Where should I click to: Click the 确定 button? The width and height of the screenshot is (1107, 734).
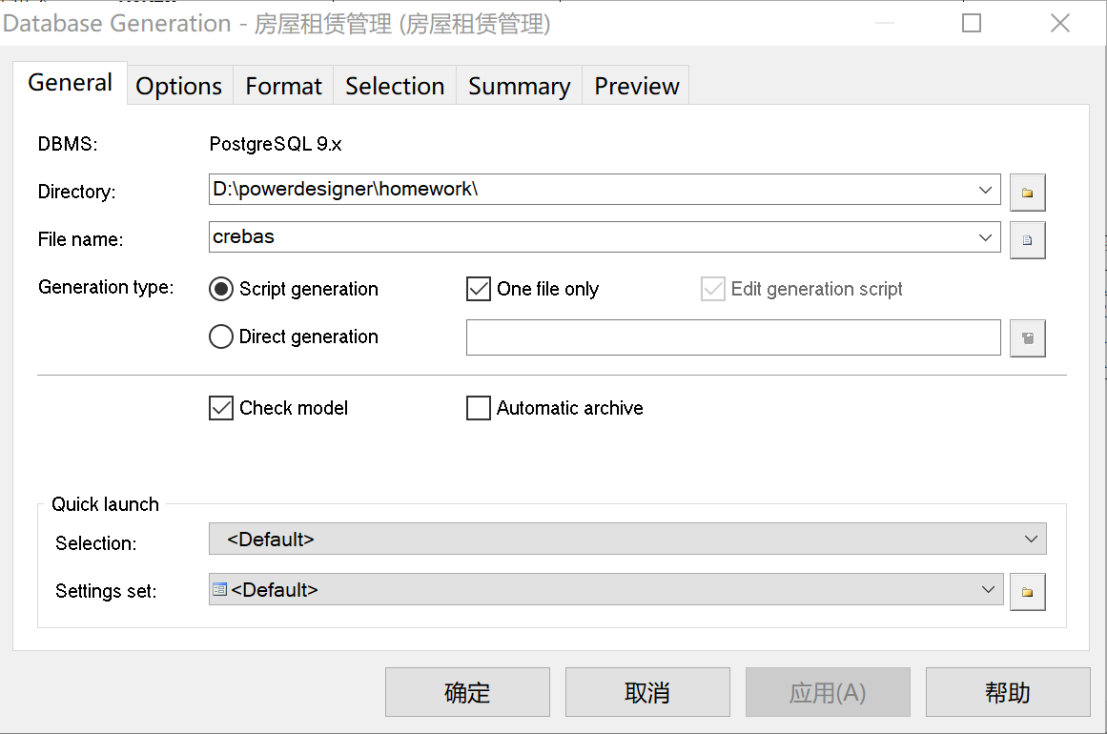pyautogui.click(x=467, y=693)
